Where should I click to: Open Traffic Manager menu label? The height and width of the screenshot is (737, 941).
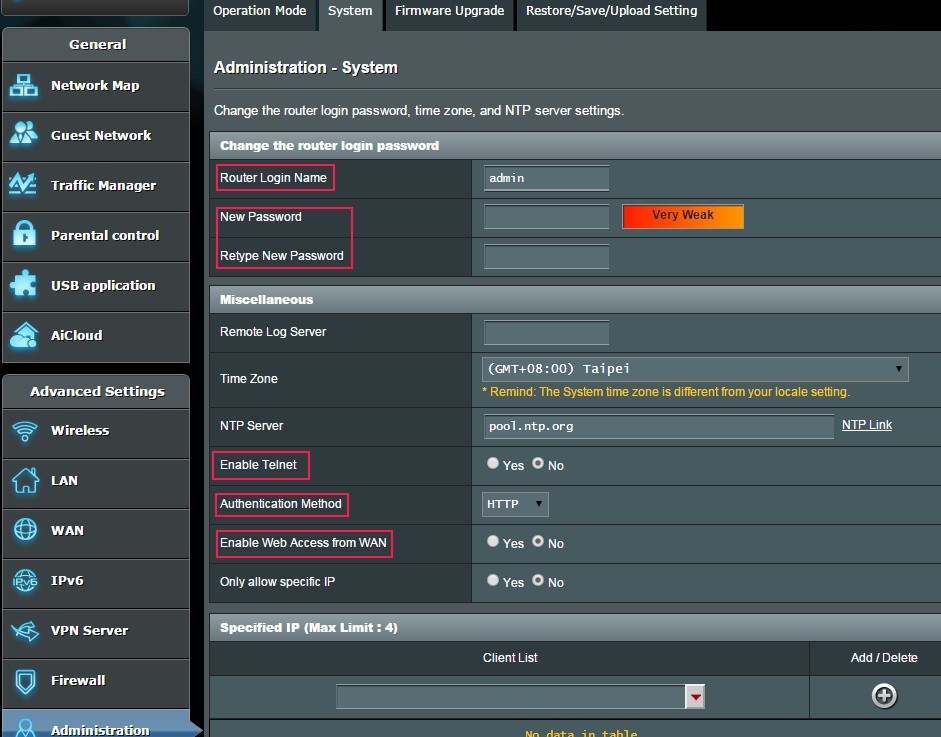(x=103, y=185)
